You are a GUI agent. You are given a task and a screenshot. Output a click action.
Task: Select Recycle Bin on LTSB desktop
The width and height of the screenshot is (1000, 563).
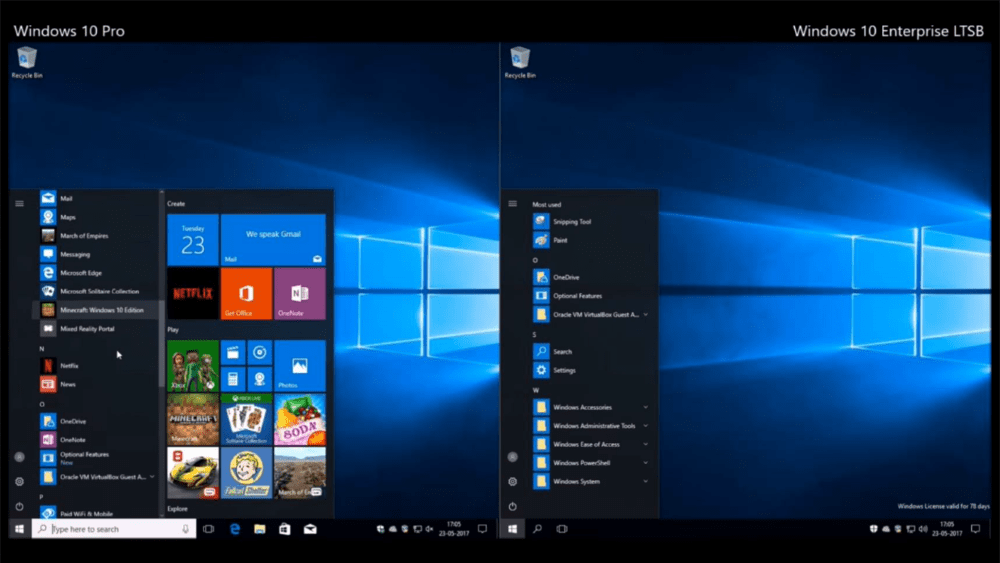(520, 62)
